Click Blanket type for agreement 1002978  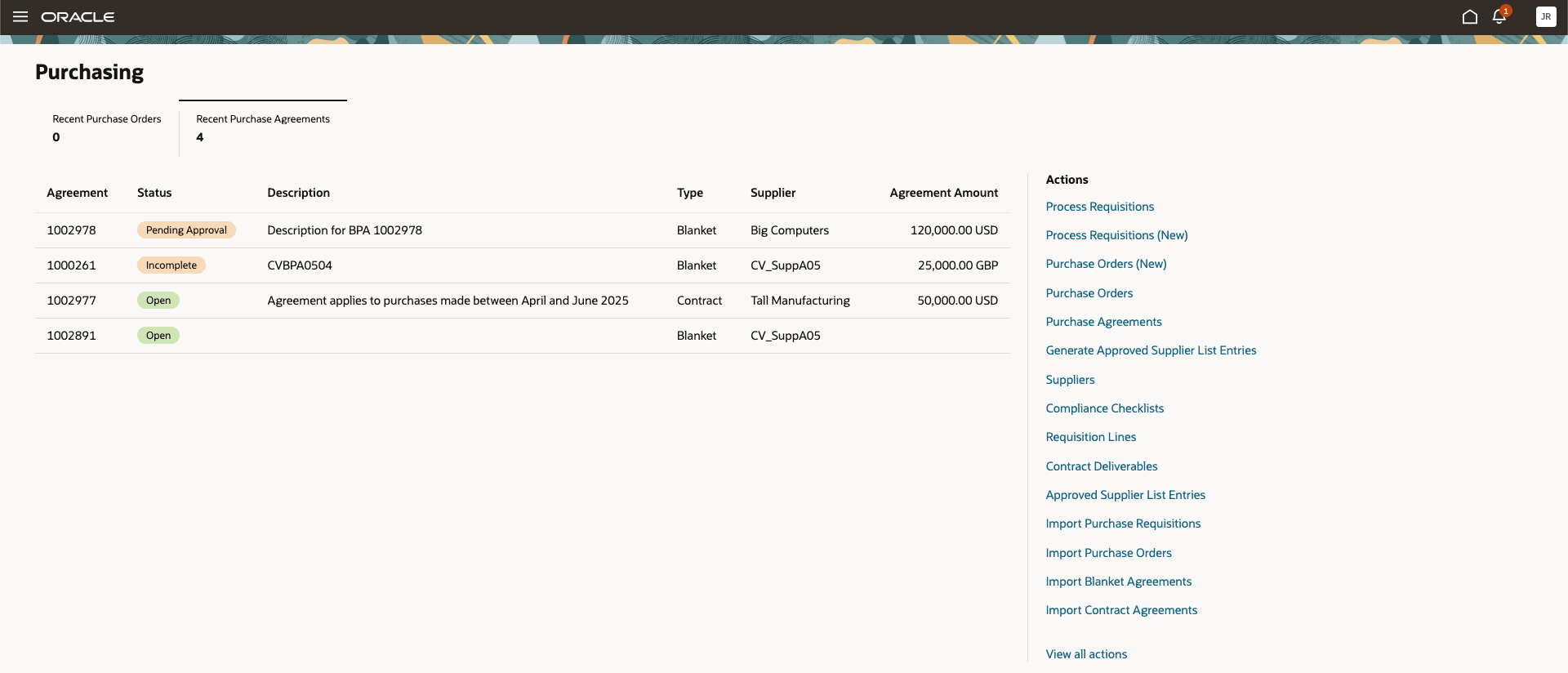click(x=697, y=230)
